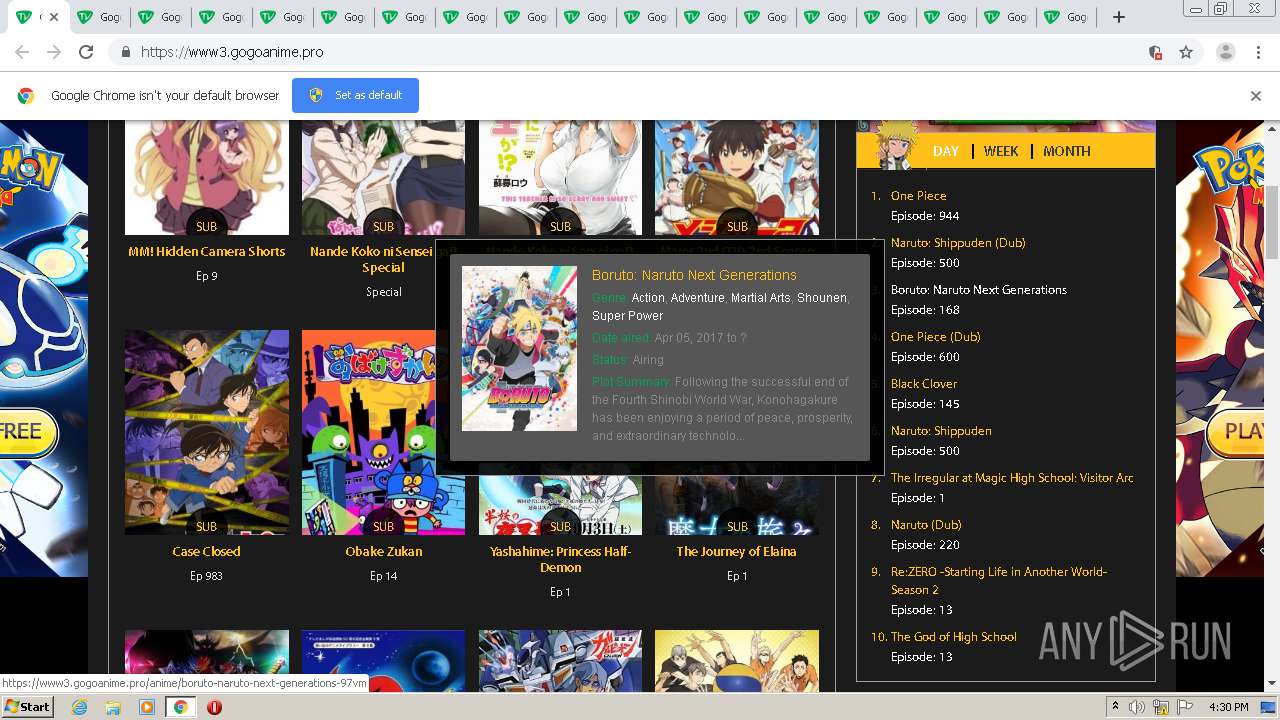Go forward using browser forward arrow
Viewport: 1280px width, 720px height.
pos(54,52)
